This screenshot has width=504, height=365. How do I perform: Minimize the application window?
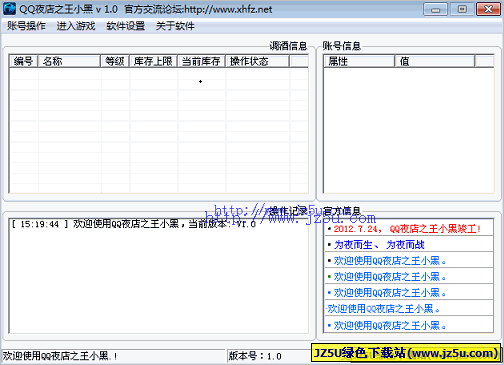[435, 9]
